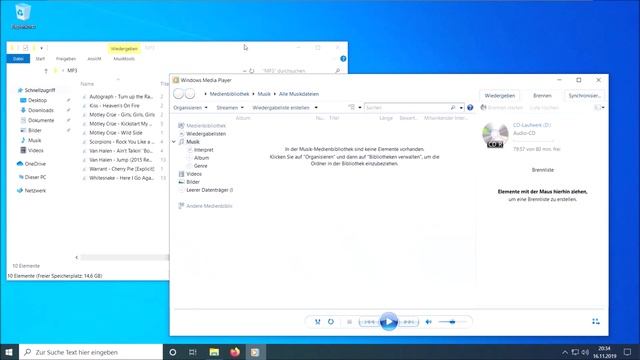Open the Organisieren dropdown menu

pos(190,108)
